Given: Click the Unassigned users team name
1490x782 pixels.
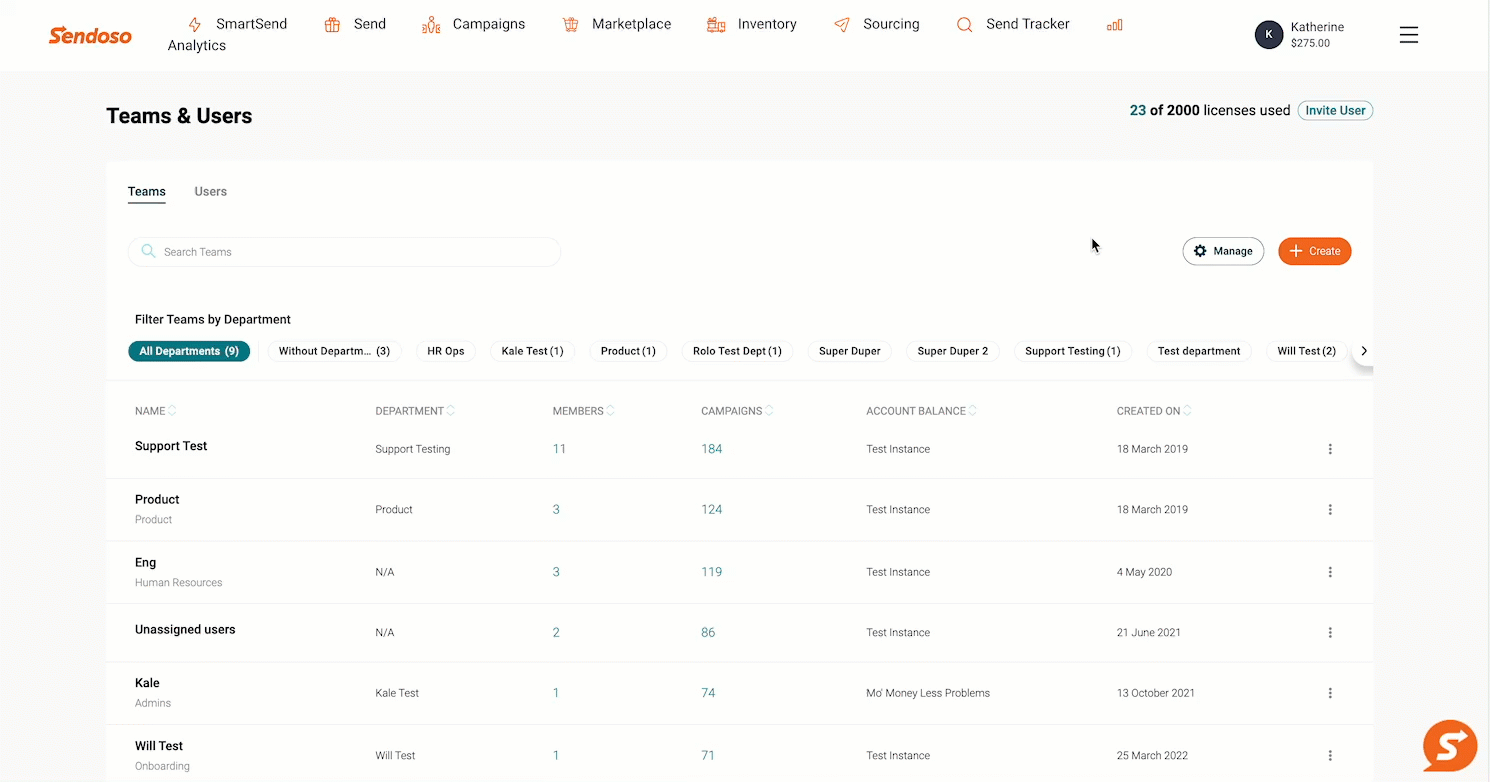Looking at the screenshot, I should pyautogui.click(x=185, y=630).
